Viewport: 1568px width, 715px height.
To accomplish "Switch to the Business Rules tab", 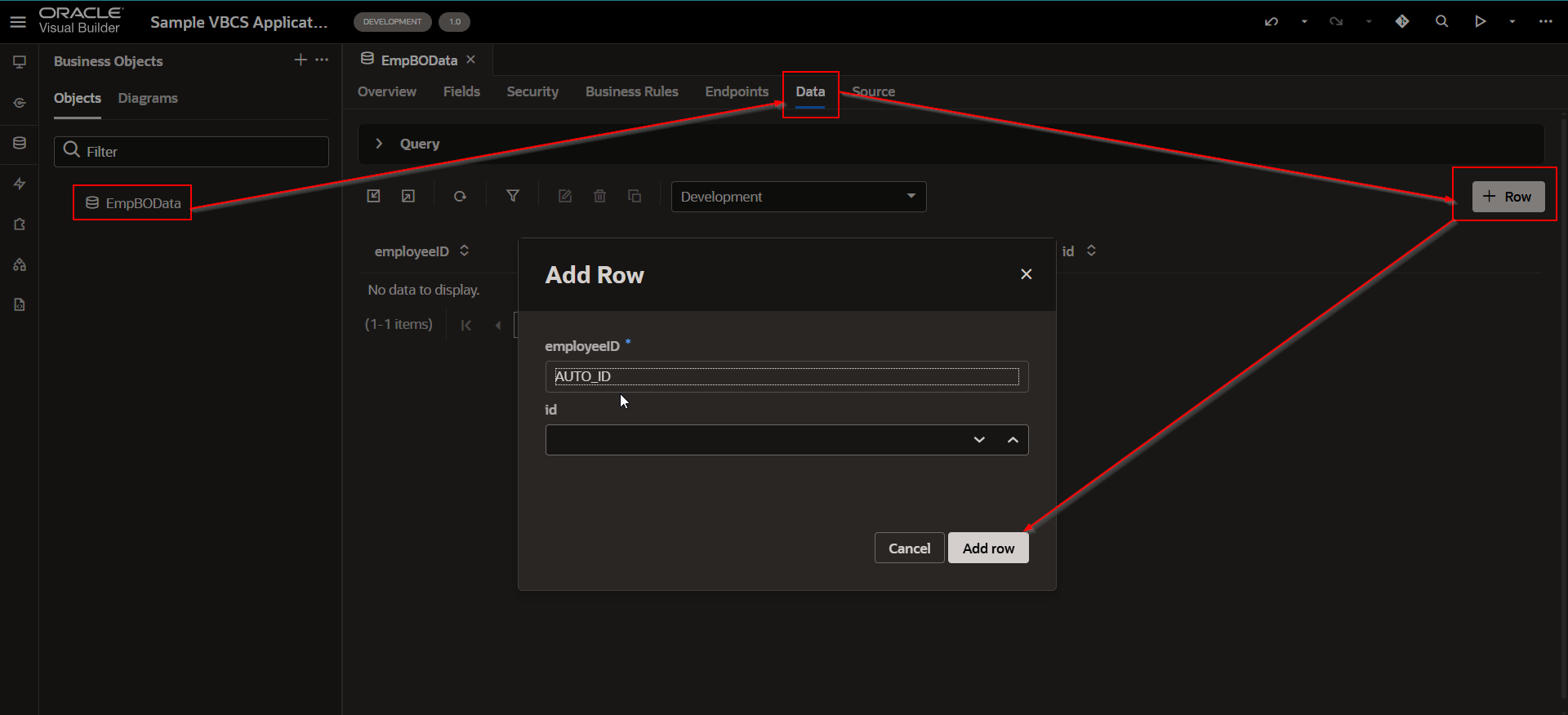I will (x=632, y=91).
